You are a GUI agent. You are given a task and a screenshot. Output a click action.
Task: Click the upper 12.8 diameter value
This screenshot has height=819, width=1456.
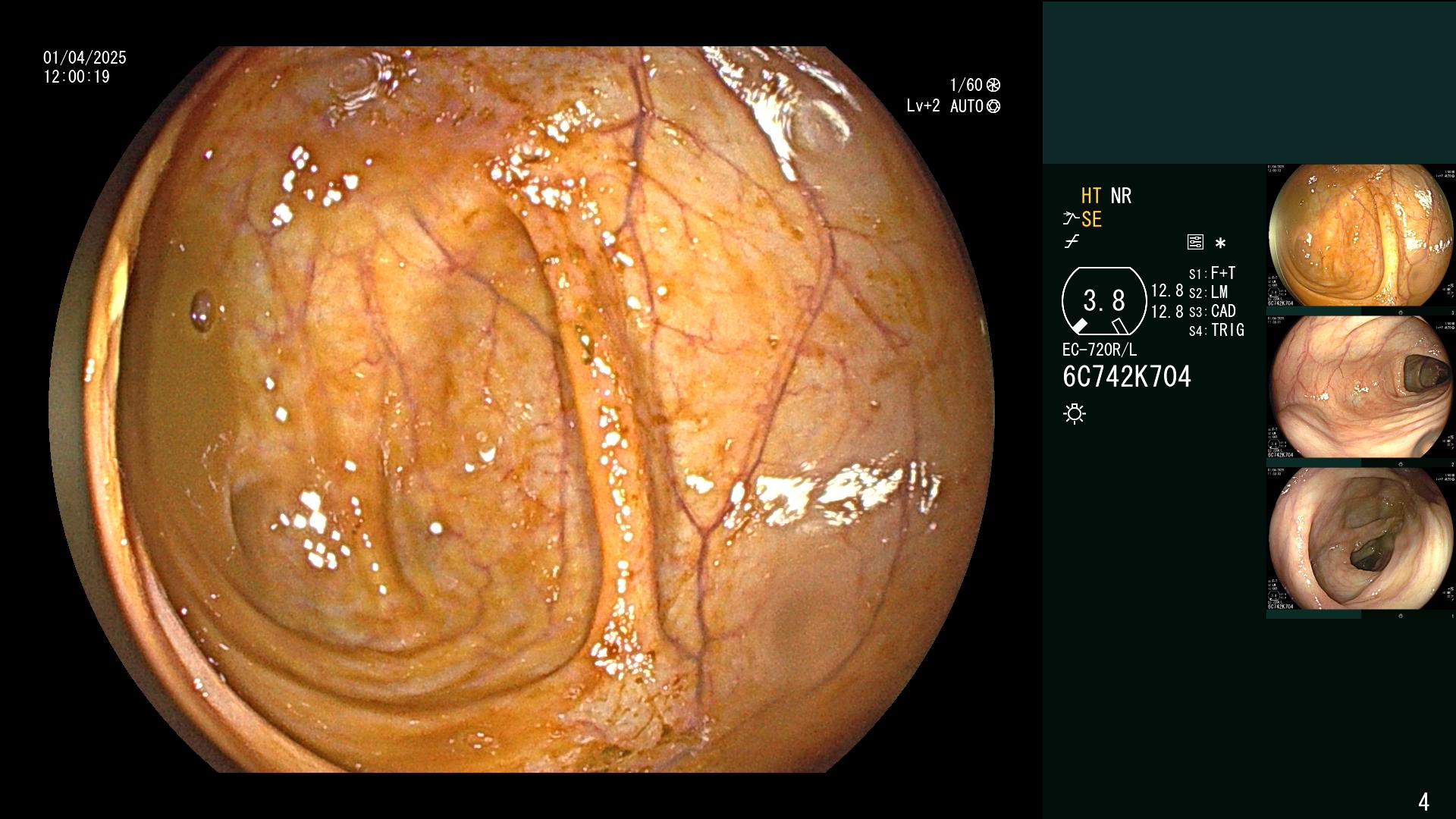pyautogui.click(x=1167, y=290)
